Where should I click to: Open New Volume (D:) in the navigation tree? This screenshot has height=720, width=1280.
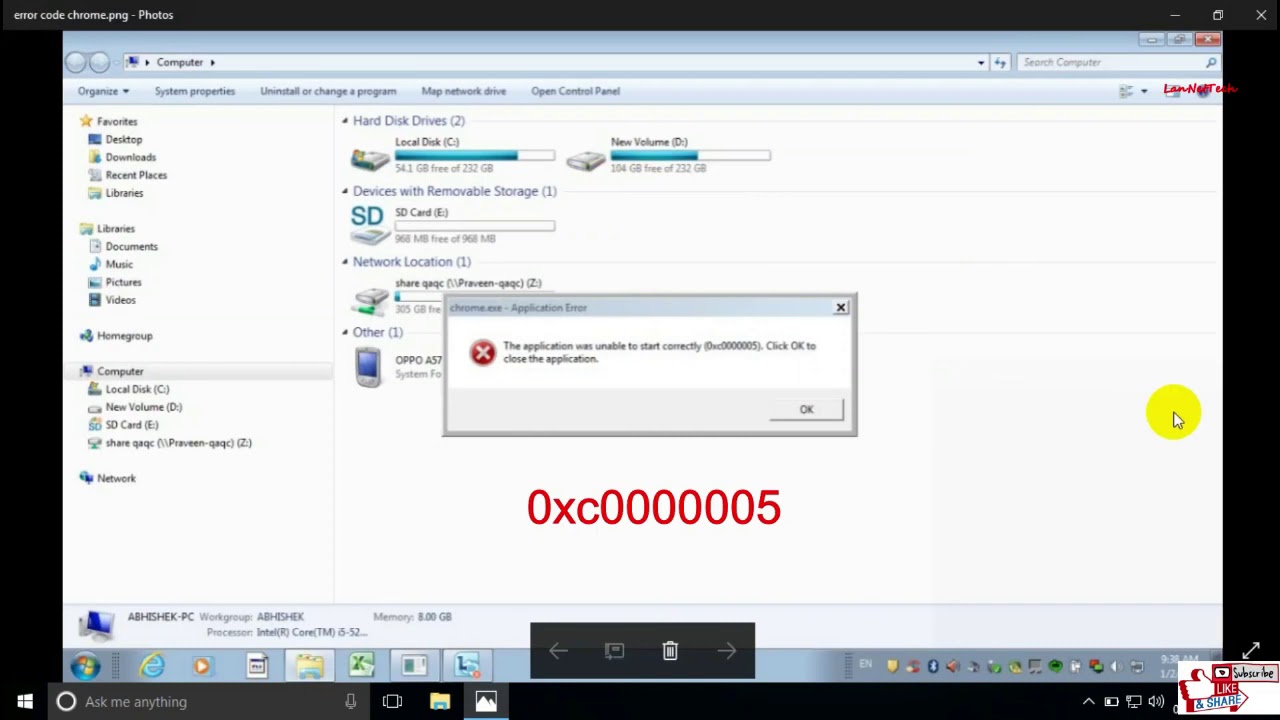(144, 407)
